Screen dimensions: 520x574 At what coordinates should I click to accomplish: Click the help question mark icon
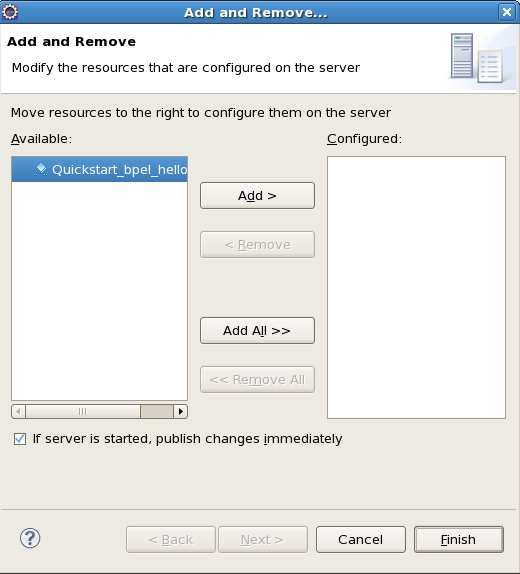point(30,538)
